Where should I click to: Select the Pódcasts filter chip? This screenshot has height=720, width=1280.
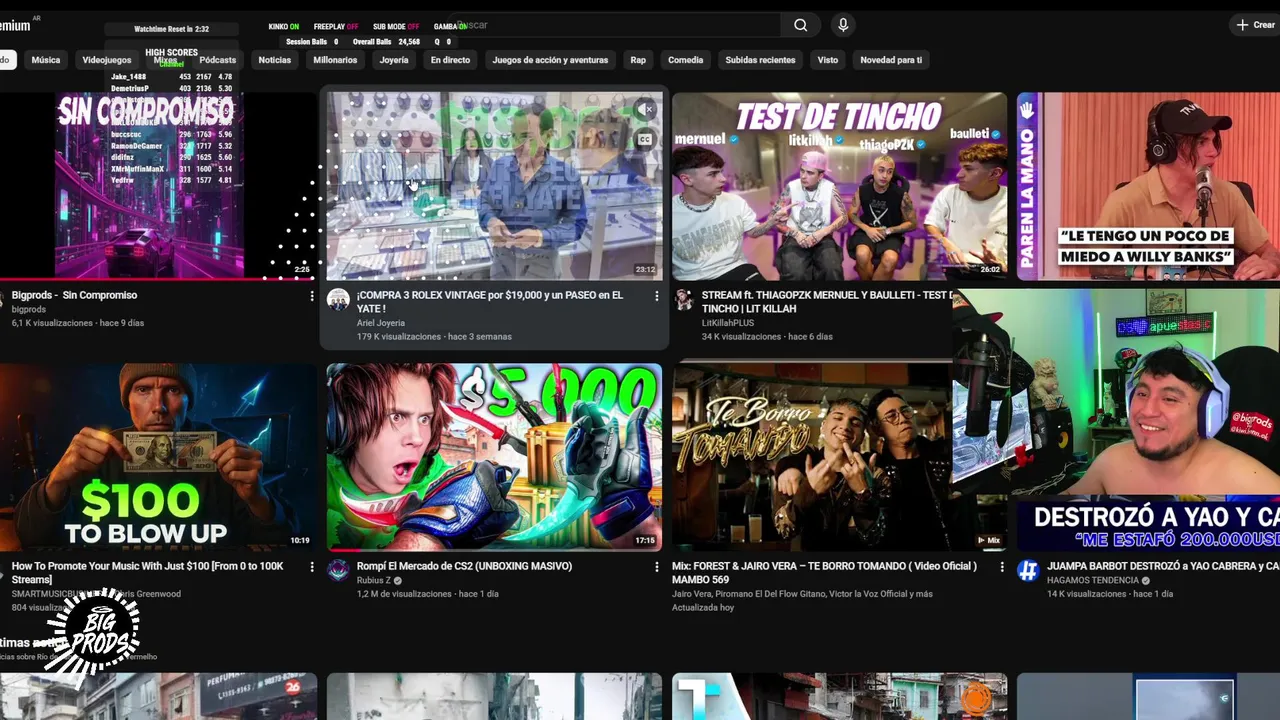(217, 60)
